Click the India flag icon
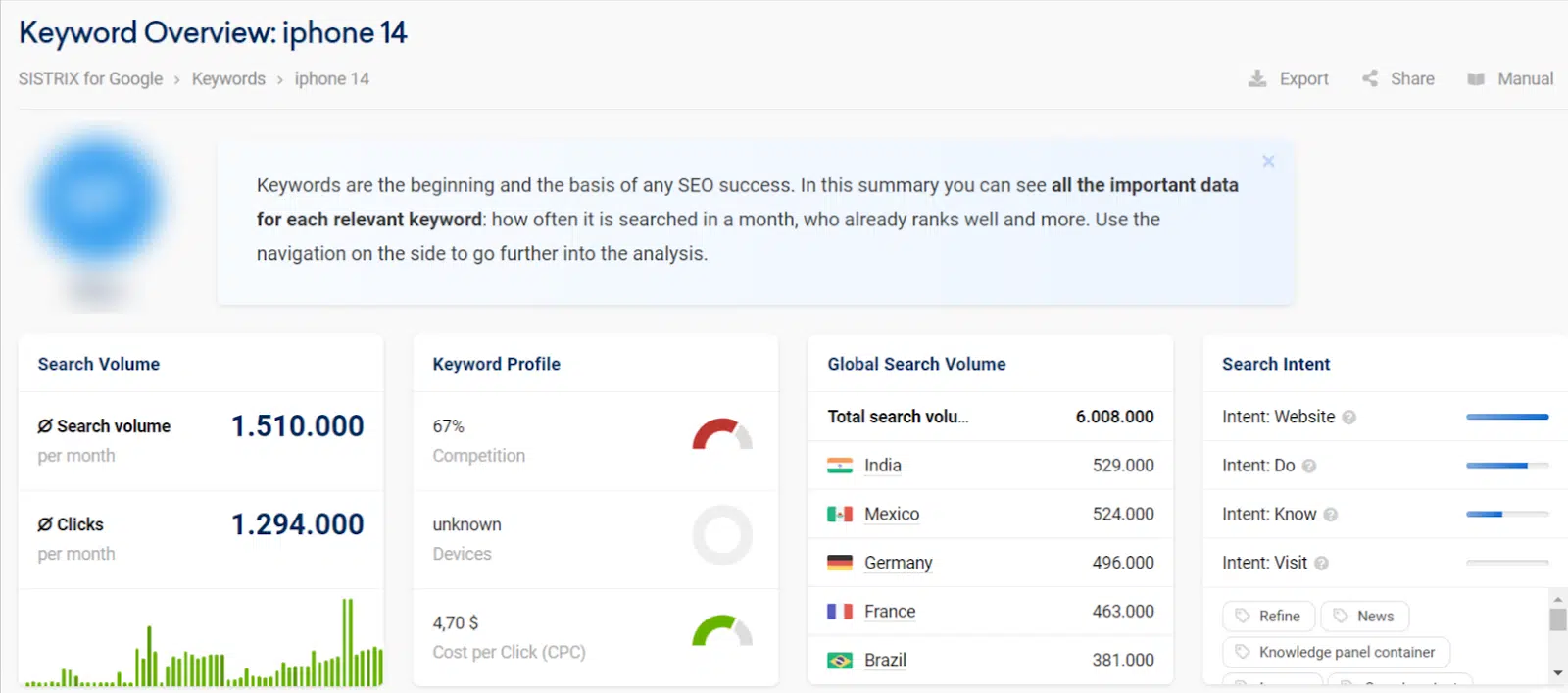Viewport: 1568px width, 693px height. [x=840, y=466]
